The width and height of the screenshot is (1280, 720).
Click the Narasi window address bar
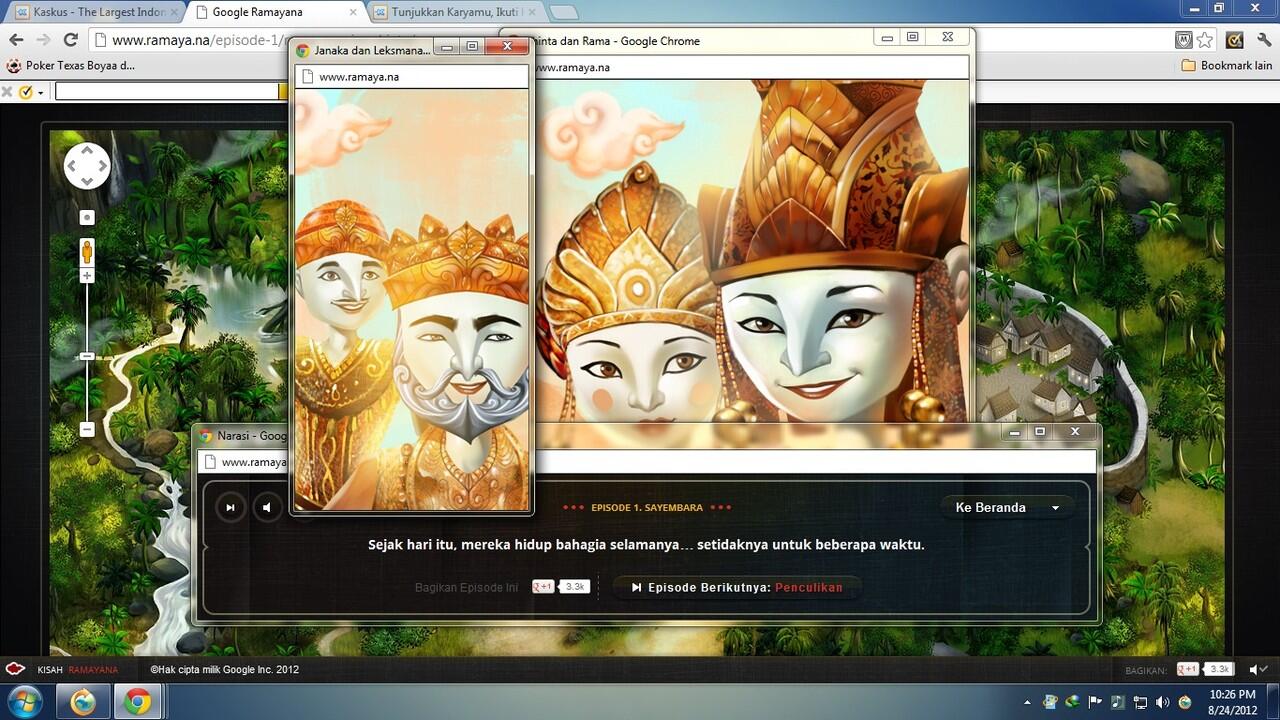(x=647, y=461)
